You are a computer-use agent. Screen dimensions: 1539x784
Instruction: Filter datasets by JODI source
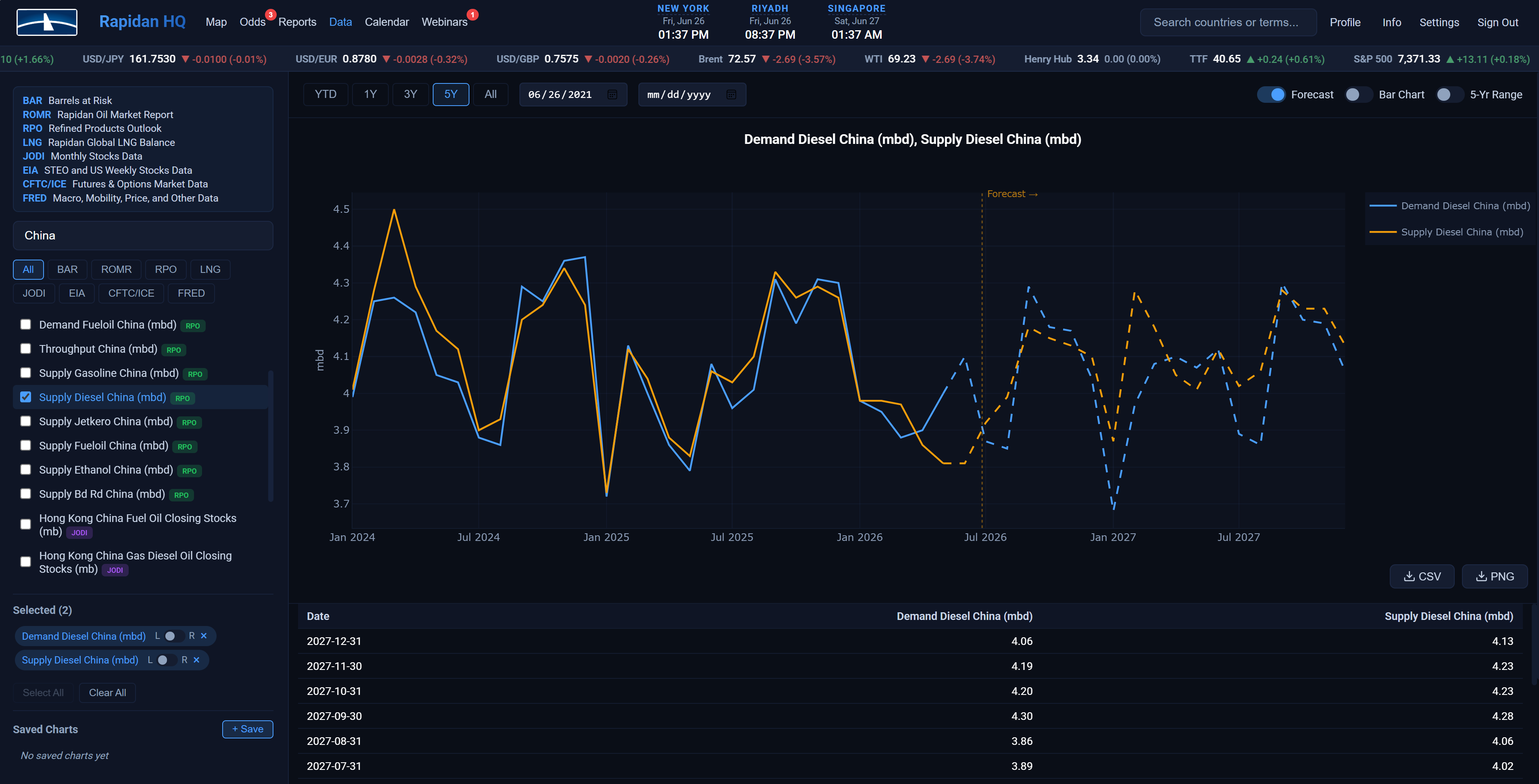point(34,293)
